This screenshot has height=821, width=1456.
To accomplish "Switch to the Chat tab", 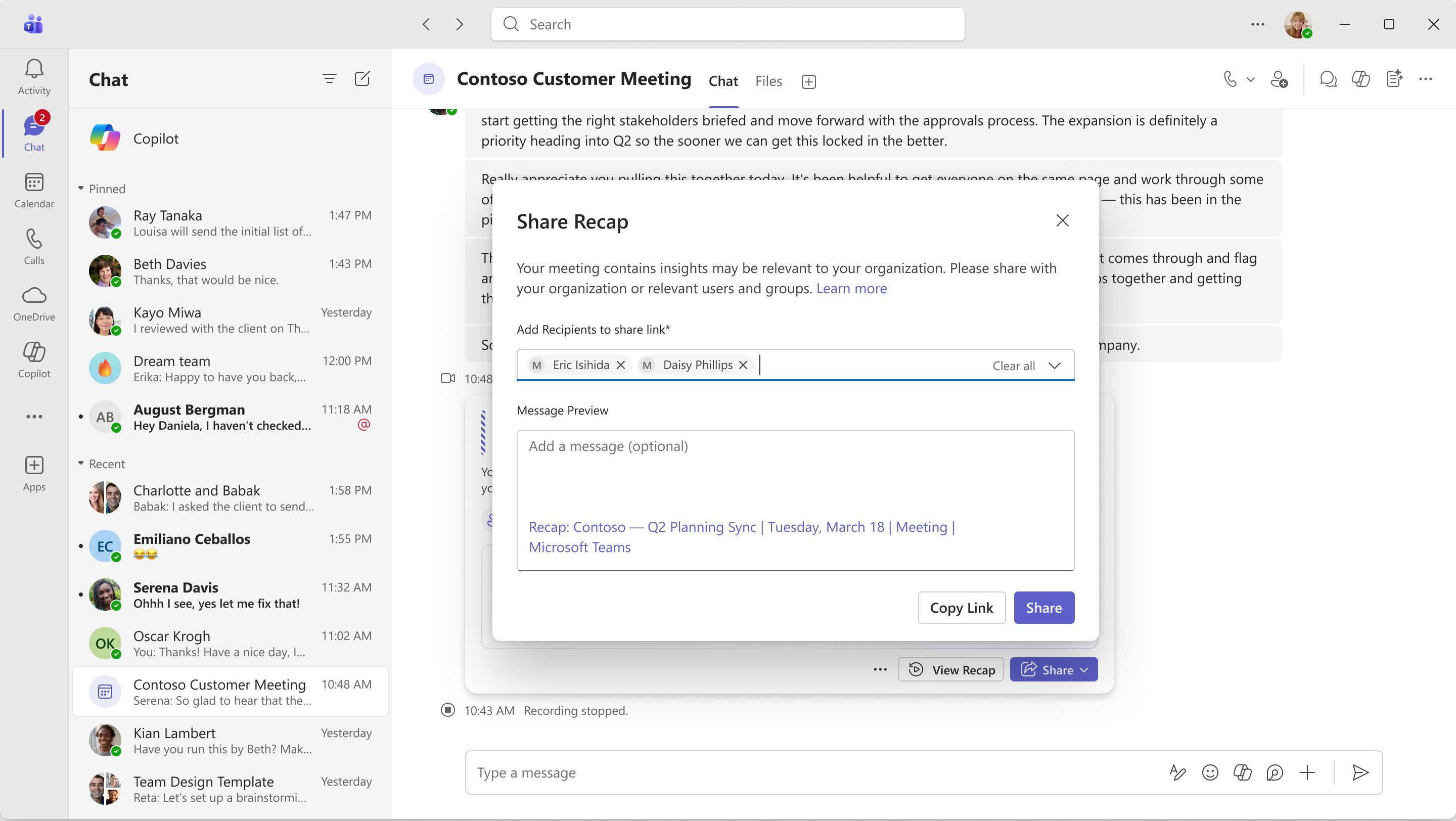I will 723,81.
